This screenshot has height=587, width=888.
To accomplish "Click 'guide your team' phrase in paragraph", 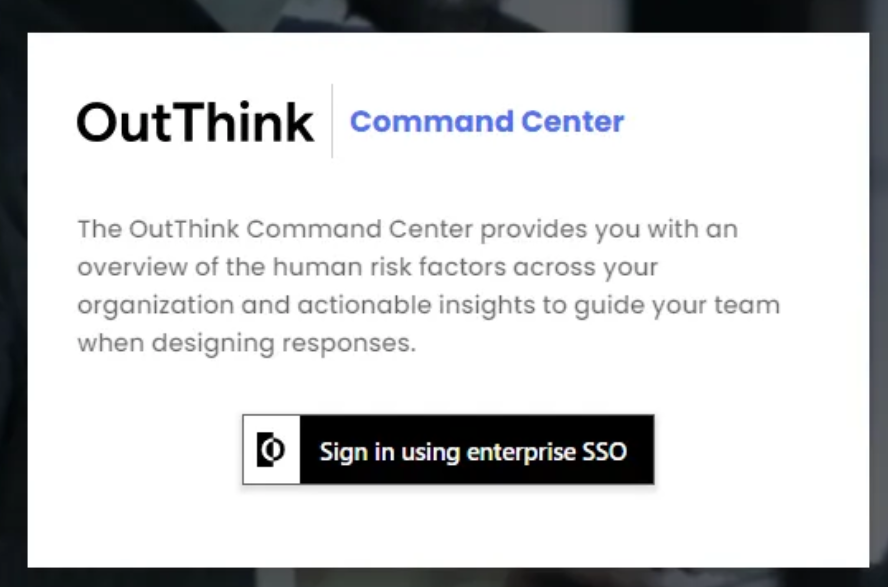I will click(x=677, y=305).
